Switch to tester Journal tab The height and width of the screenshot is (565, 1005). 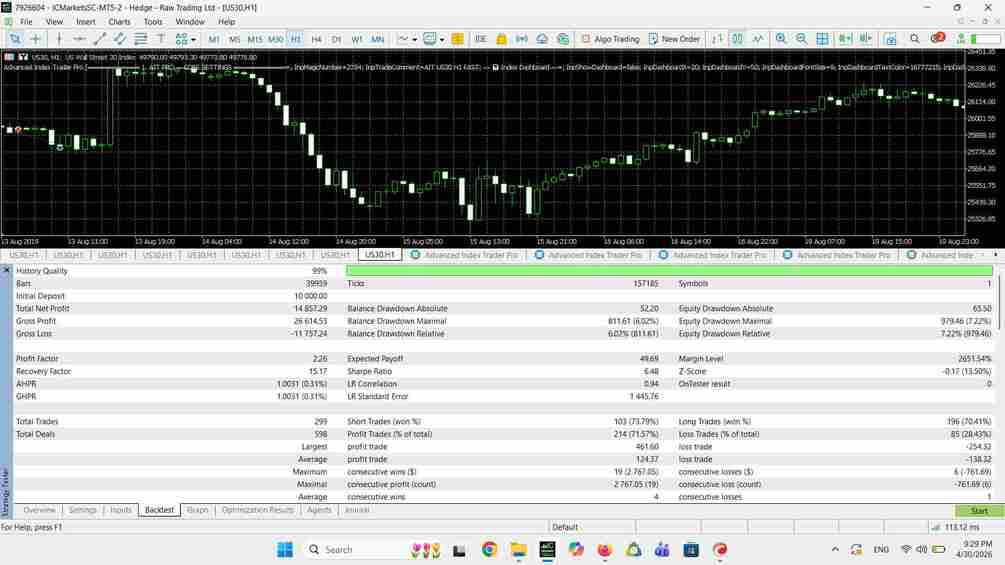(x=357, y=511)
